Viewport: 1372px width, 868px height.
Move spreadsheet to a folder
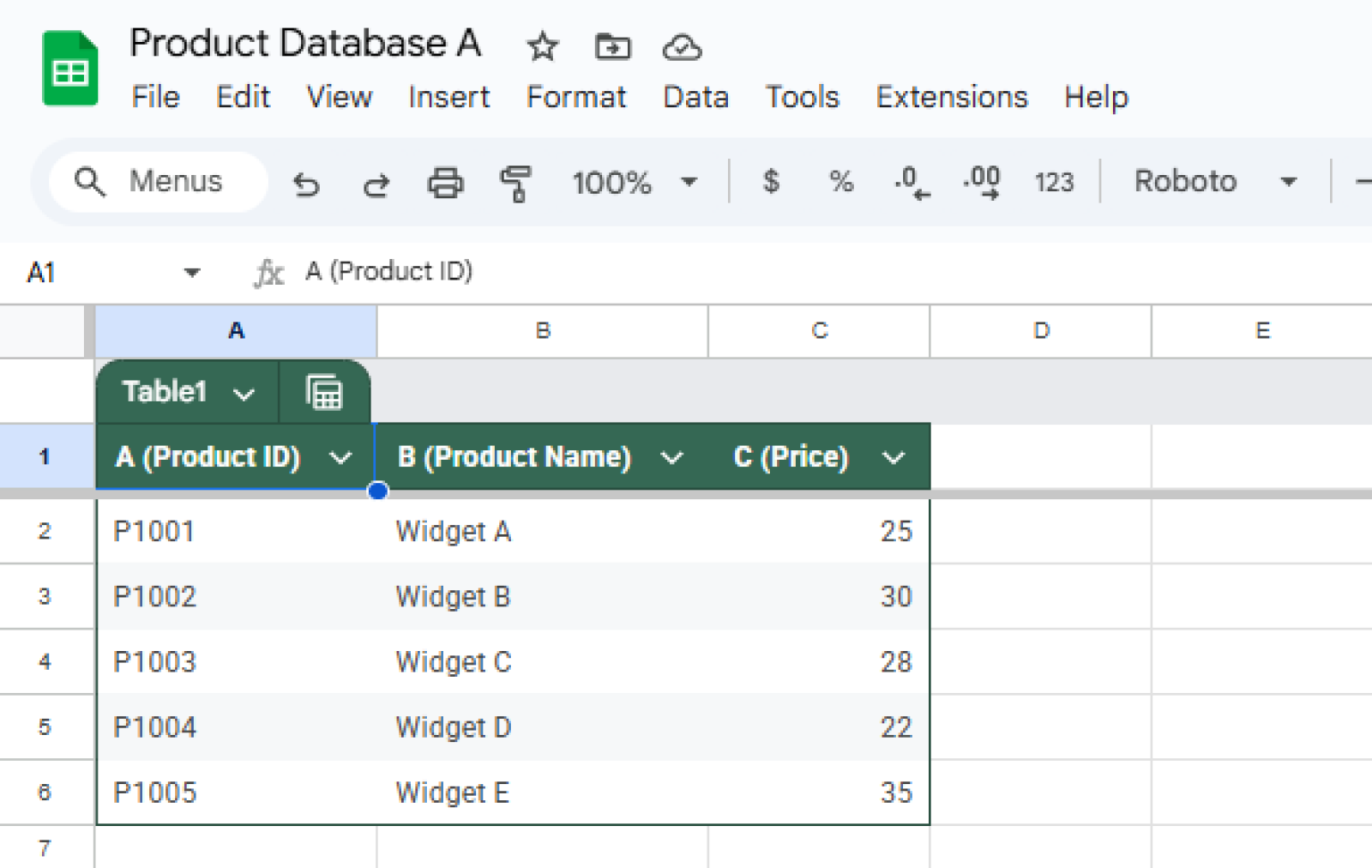pos(612,46)
